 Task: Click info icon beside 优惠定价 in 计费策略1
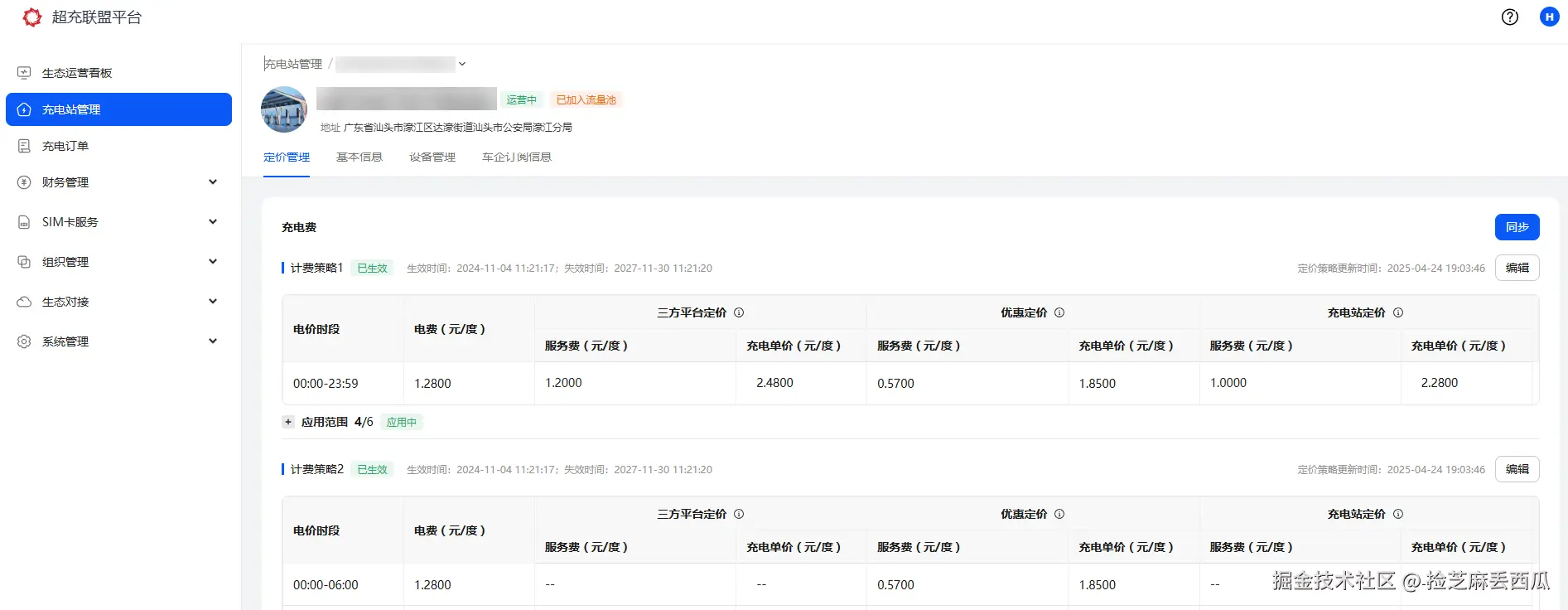point(1059,312)
